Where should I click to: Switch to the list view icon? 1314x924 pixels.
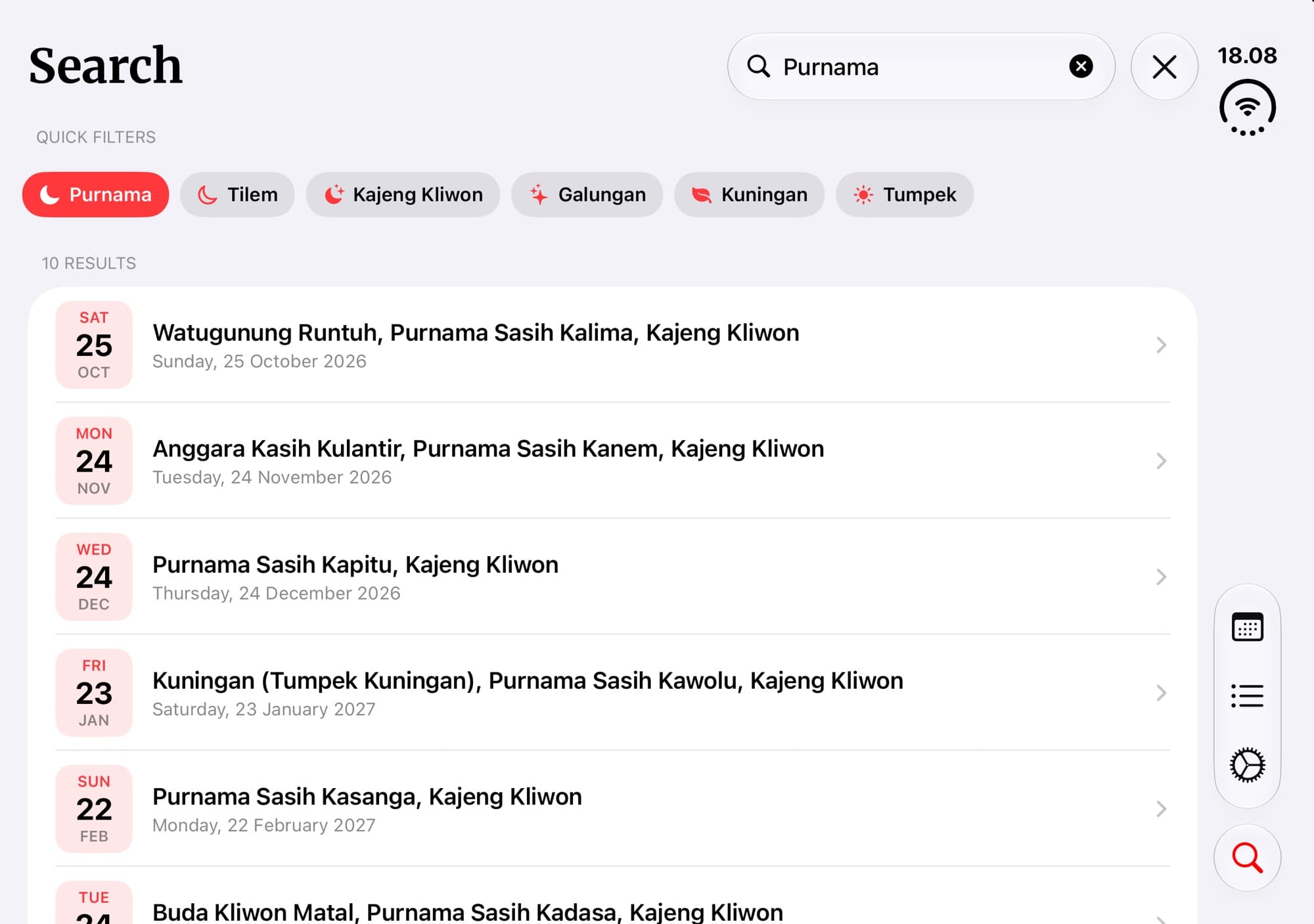coord(1247,695)
